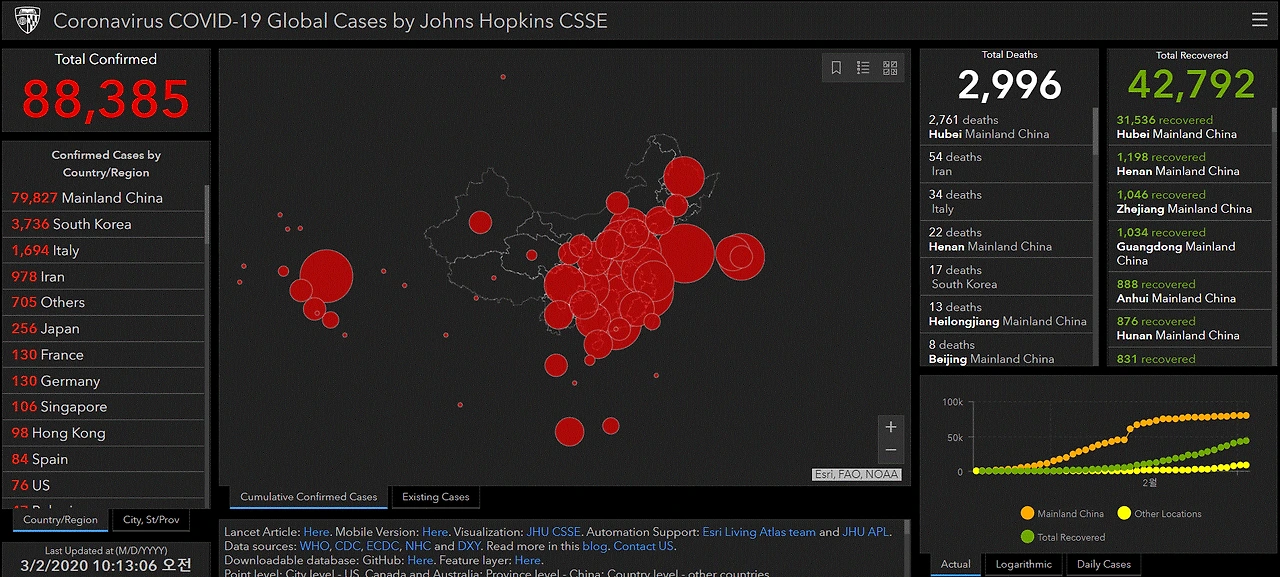Switch to Existing Cases tab
Screen dimensions: 1280x577
coord(435,497)
